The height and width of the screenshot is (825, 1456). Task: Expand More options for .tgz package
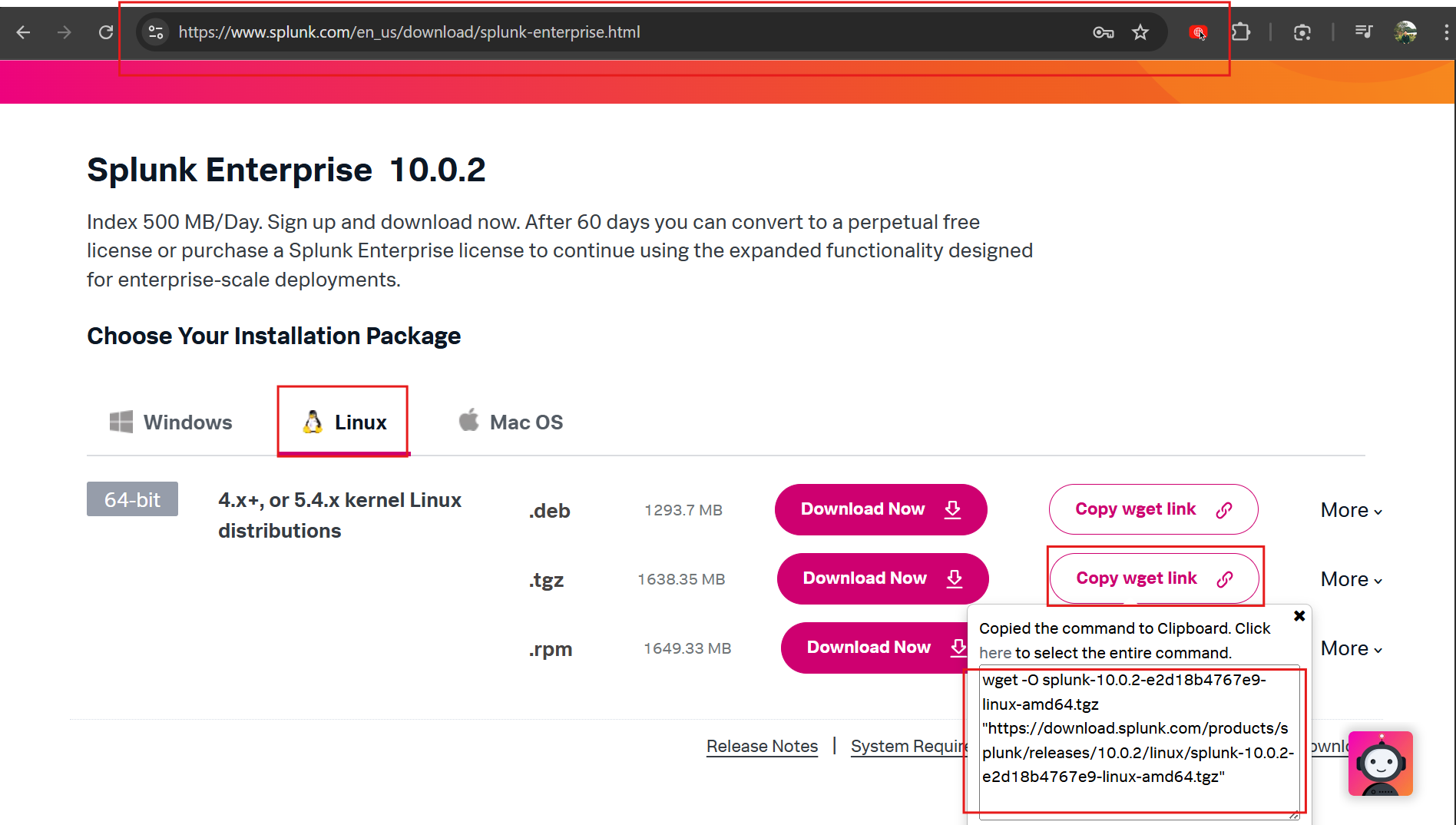tap(1351, 579)
